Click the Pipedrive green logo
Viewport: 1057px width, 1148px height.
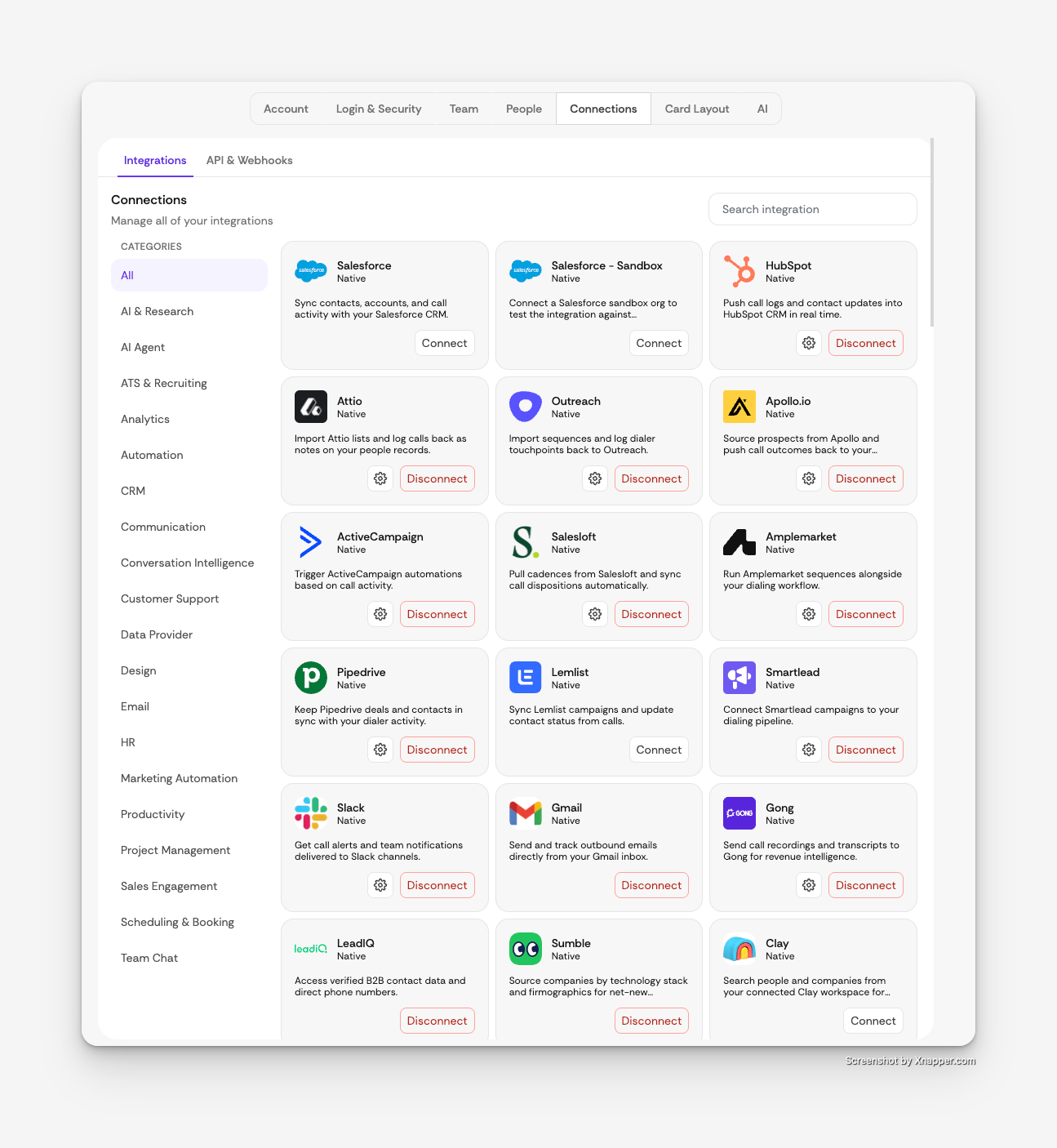[x=311, y=677]
